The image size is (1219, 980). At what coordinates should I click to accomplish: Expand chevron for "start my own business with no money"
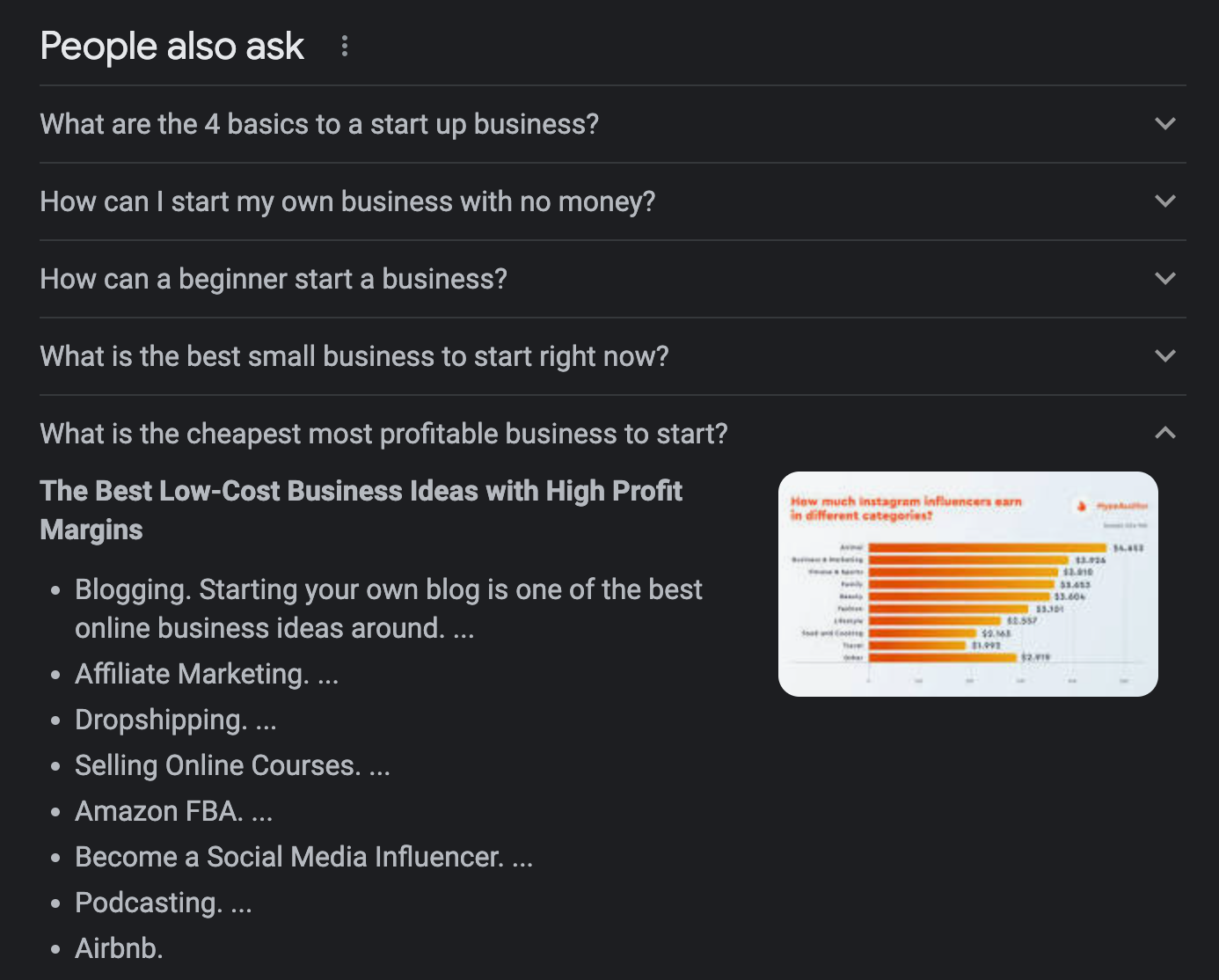click(1164, 201)
